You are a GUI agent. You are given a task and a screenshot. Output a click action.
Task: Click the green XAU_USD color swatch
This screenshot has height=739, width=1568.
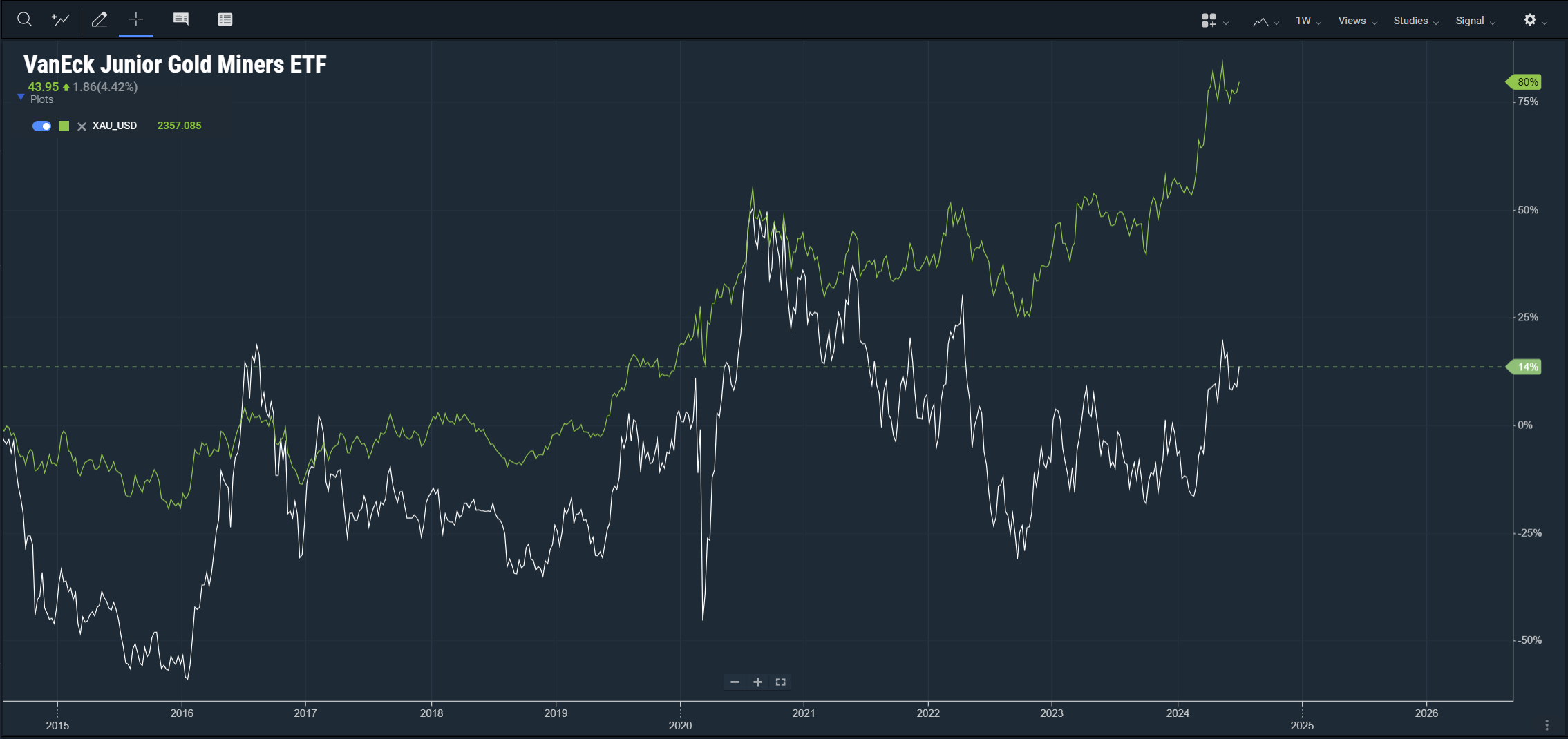click(x=64, y=126)
